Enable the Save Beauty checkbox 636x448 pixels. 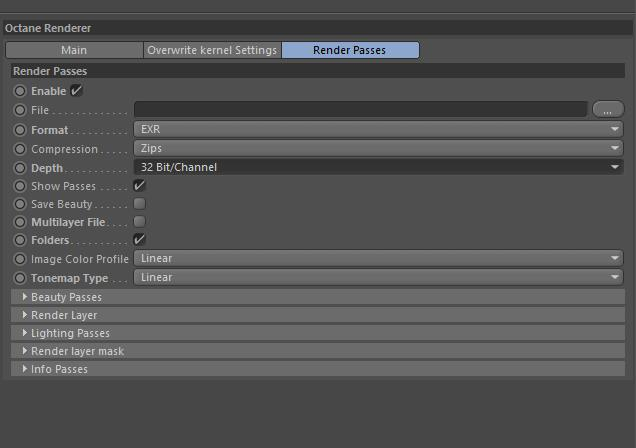140,204
